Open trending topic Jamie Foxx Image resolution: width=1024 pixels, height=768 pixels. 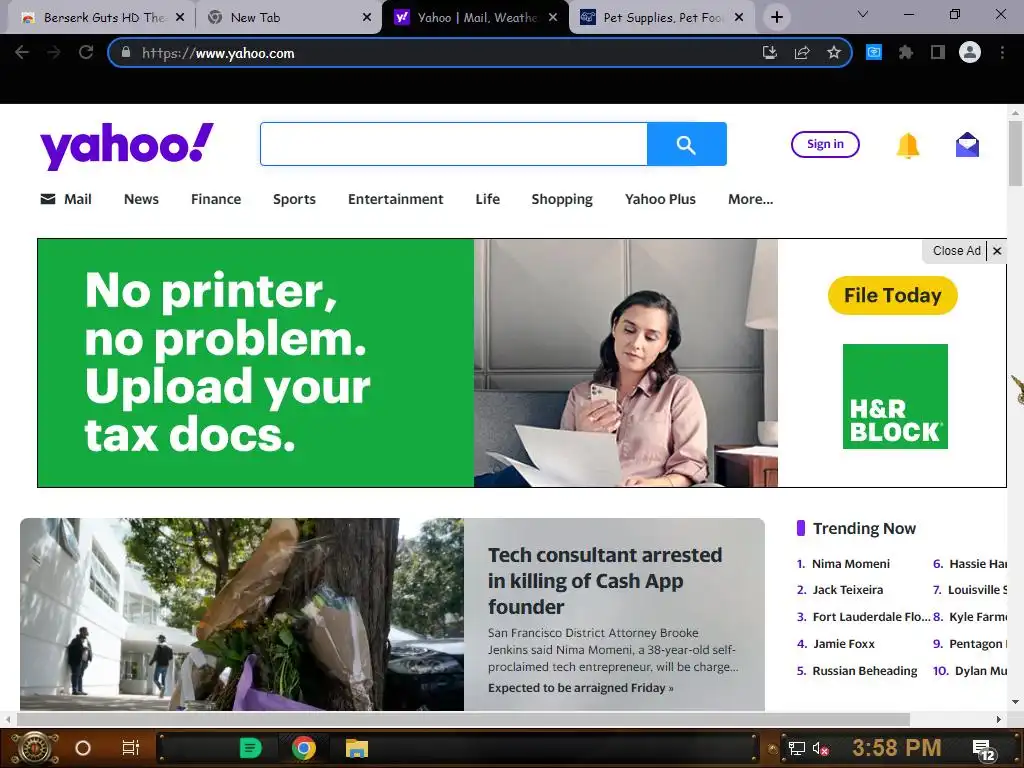tap(844, 644)
